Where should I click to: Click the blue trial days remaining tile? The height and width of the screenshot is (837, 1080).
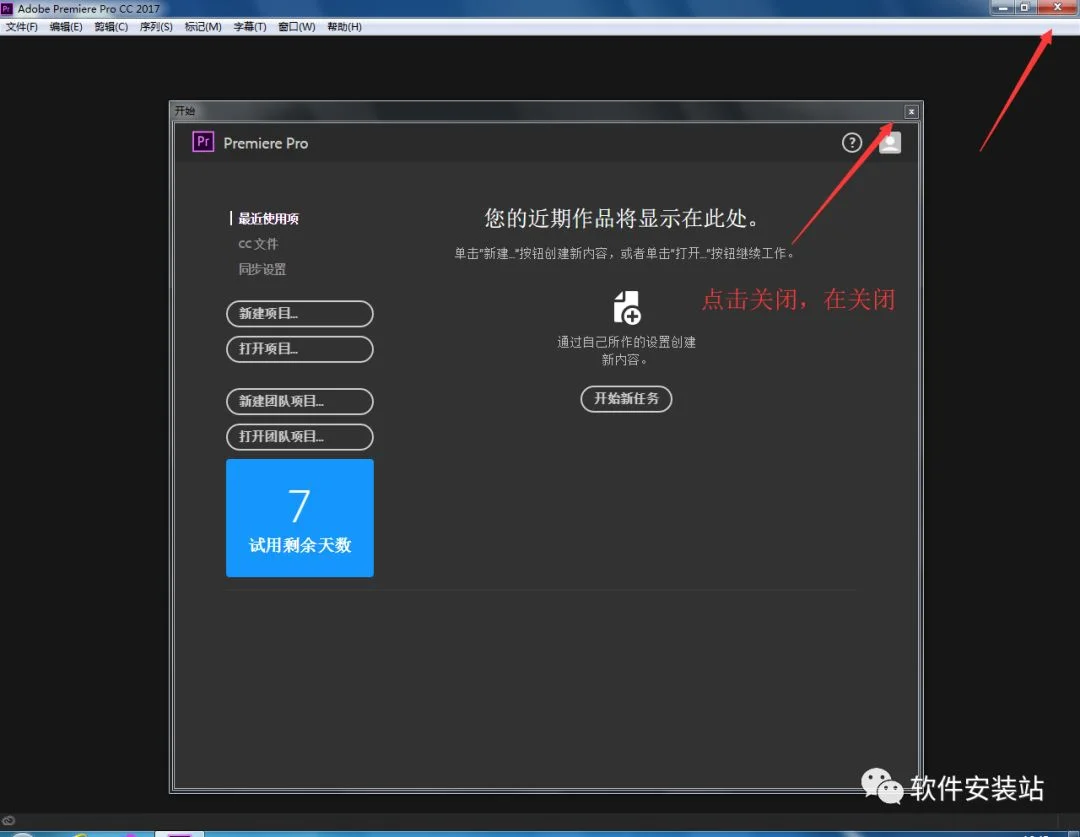300,518
